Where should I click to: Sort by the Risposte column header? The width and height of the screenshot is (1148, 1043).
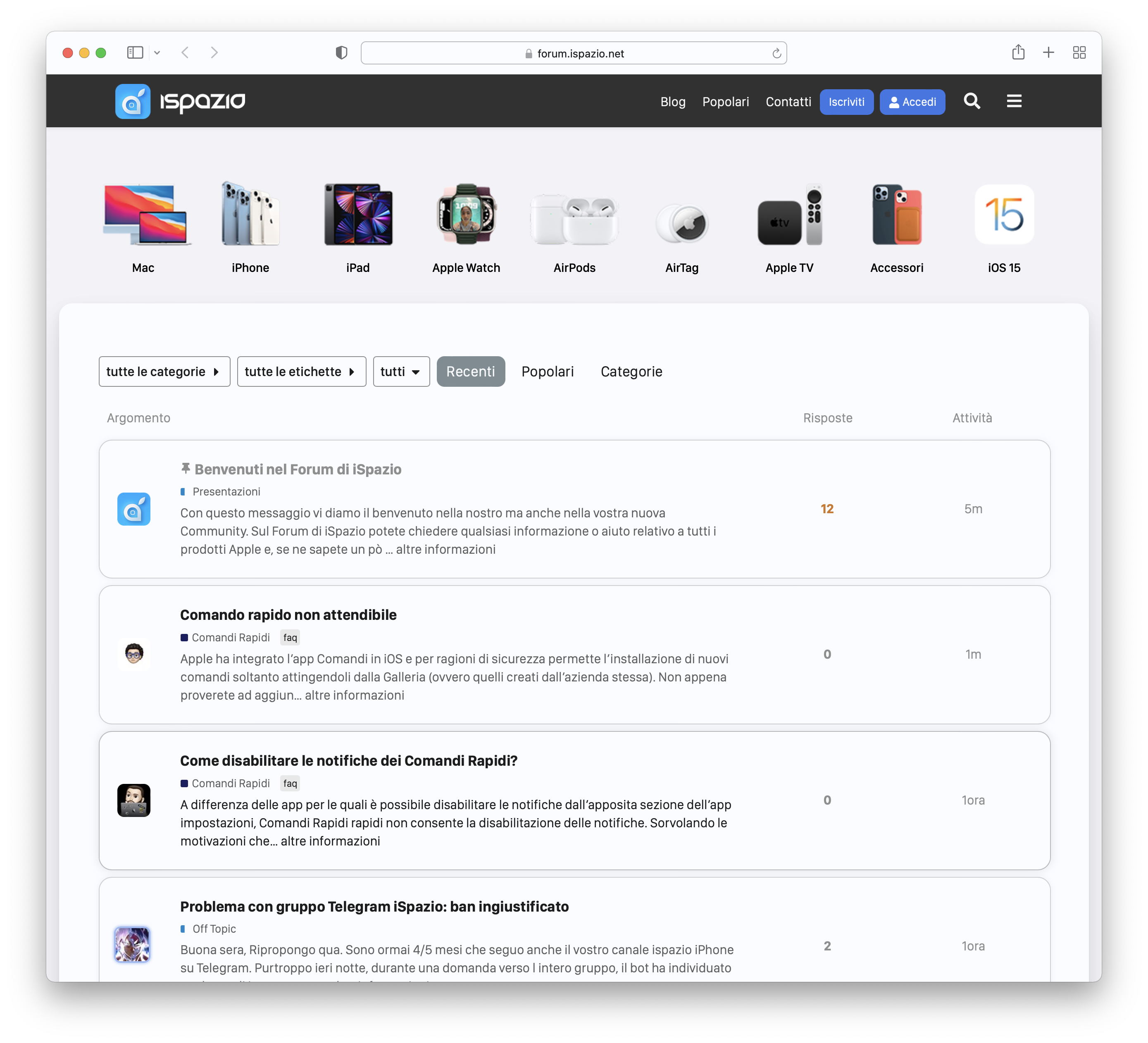pos(827,418)
